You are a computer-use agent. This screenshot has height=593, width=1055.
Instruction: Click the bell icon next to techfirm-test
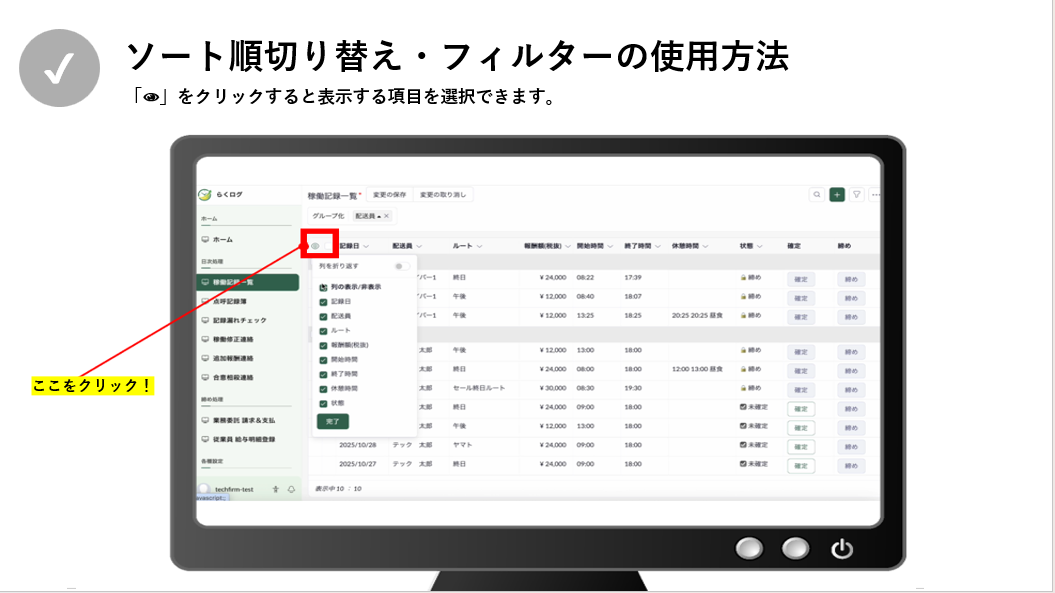point(291,489)
